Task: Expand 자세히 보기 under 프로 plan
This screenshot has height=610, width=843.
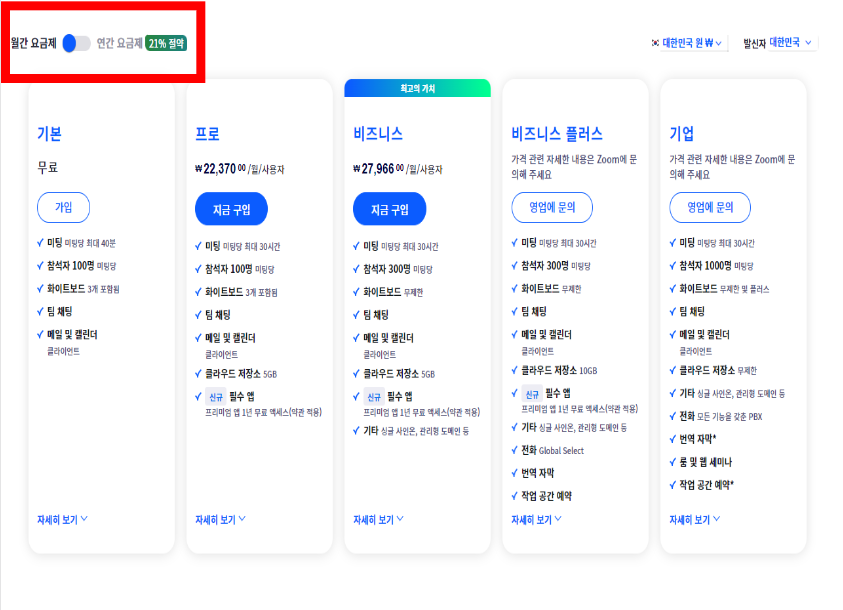Action: pyautogui.click(x=220, y=520)
